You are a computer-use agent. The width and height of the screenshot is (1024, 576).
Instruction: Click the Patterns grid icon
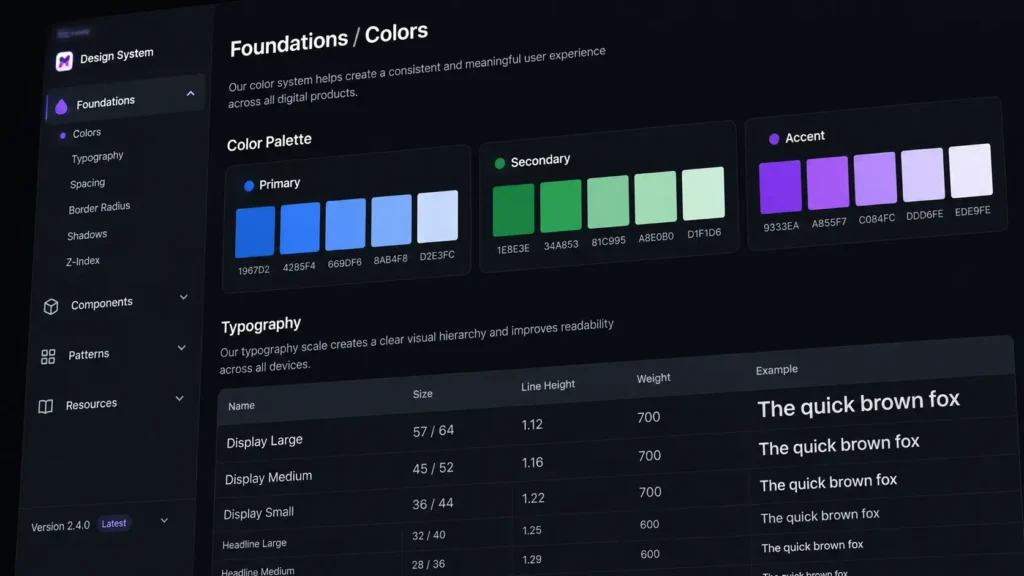click(x=48, y=357)
